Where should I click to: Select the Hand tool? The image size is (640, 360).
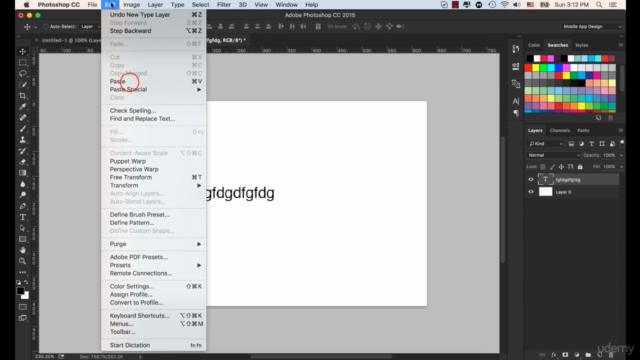[x=22, y=250]
